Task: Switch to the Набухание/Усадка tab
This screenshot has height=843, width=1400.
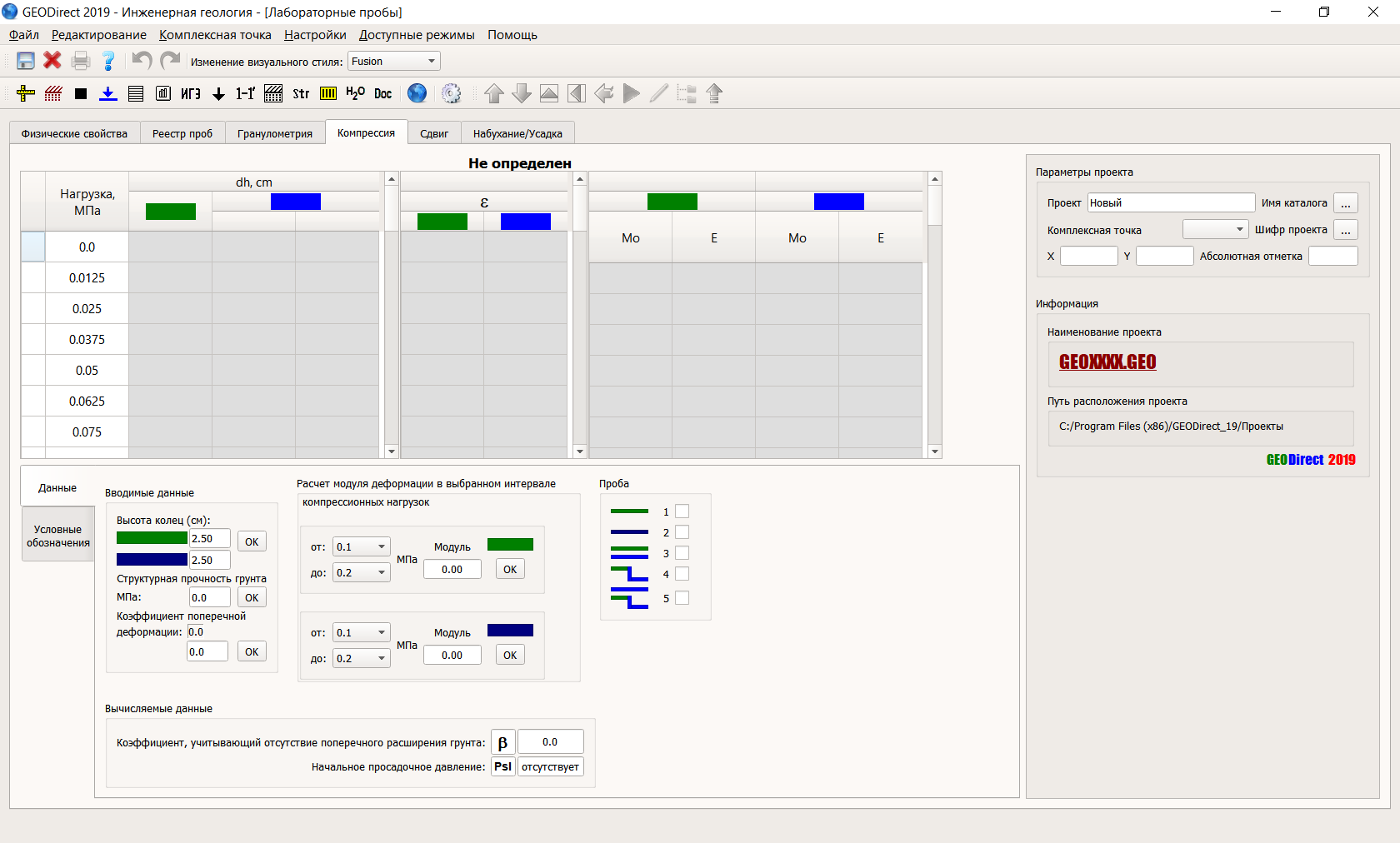Action: coord(517,133)
